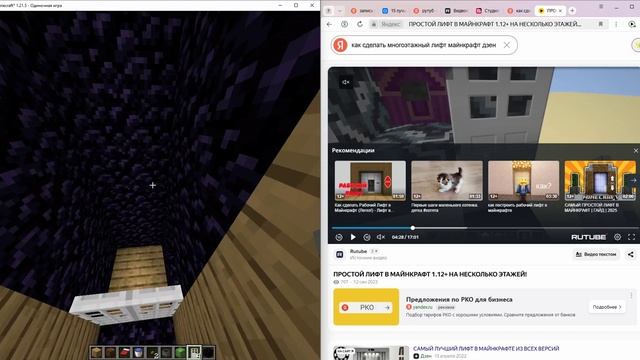
Task: Select the gray block hotbar slot
Action: tap(167, 352)
